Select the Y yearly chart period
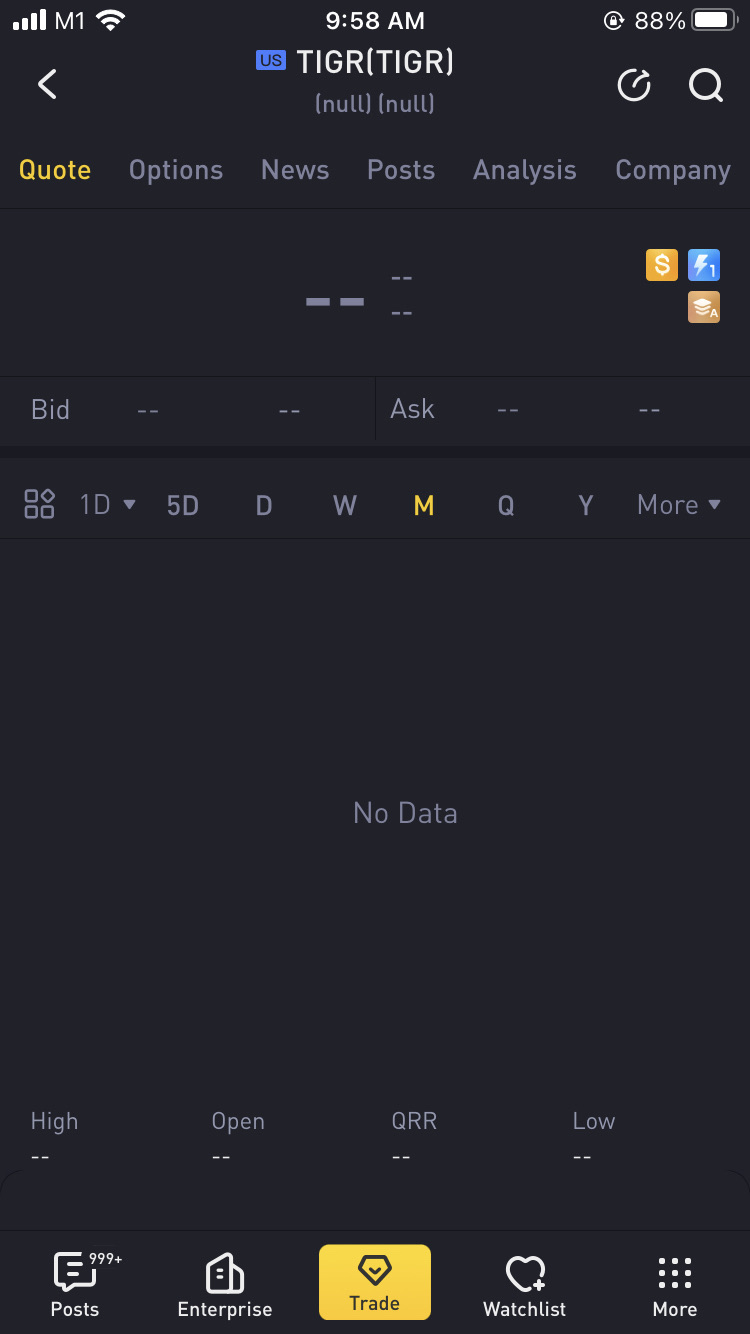 click(x=586, y=505)
